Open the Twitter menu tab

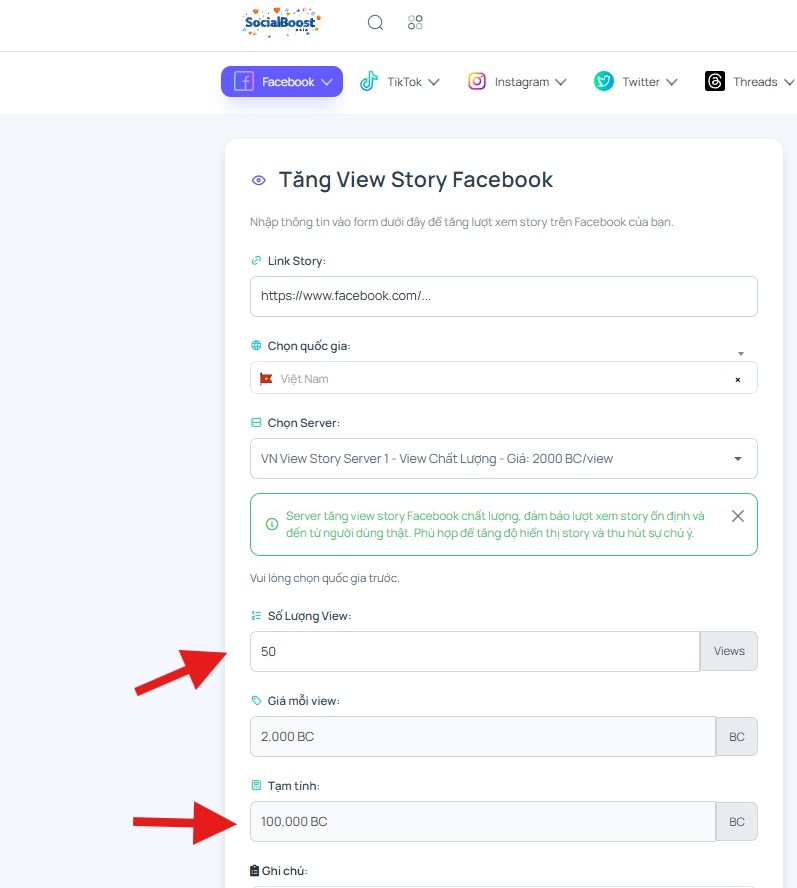pos(636,82)
